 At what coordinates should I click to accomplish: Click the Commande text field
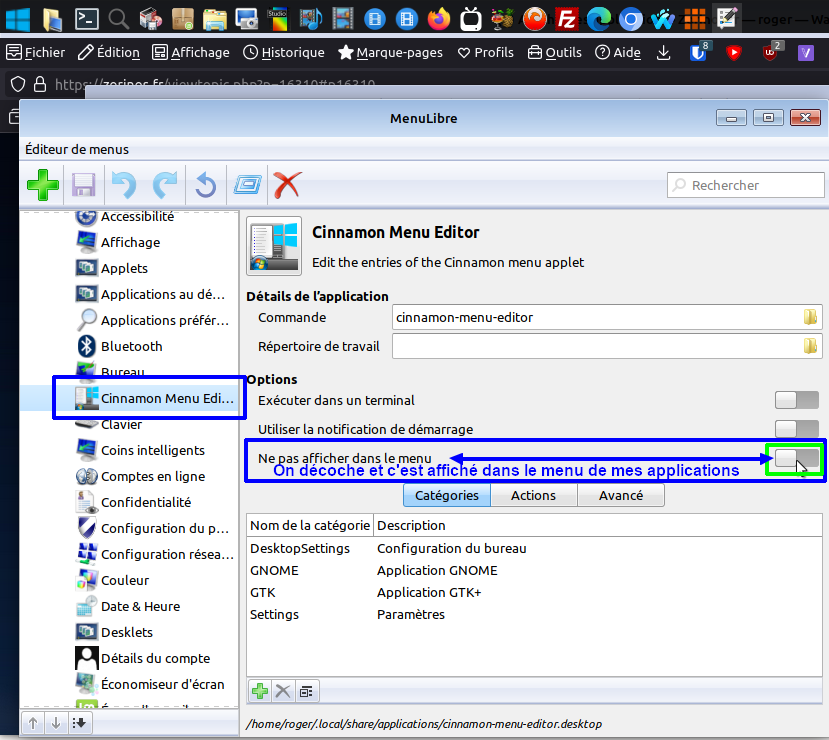595,318
